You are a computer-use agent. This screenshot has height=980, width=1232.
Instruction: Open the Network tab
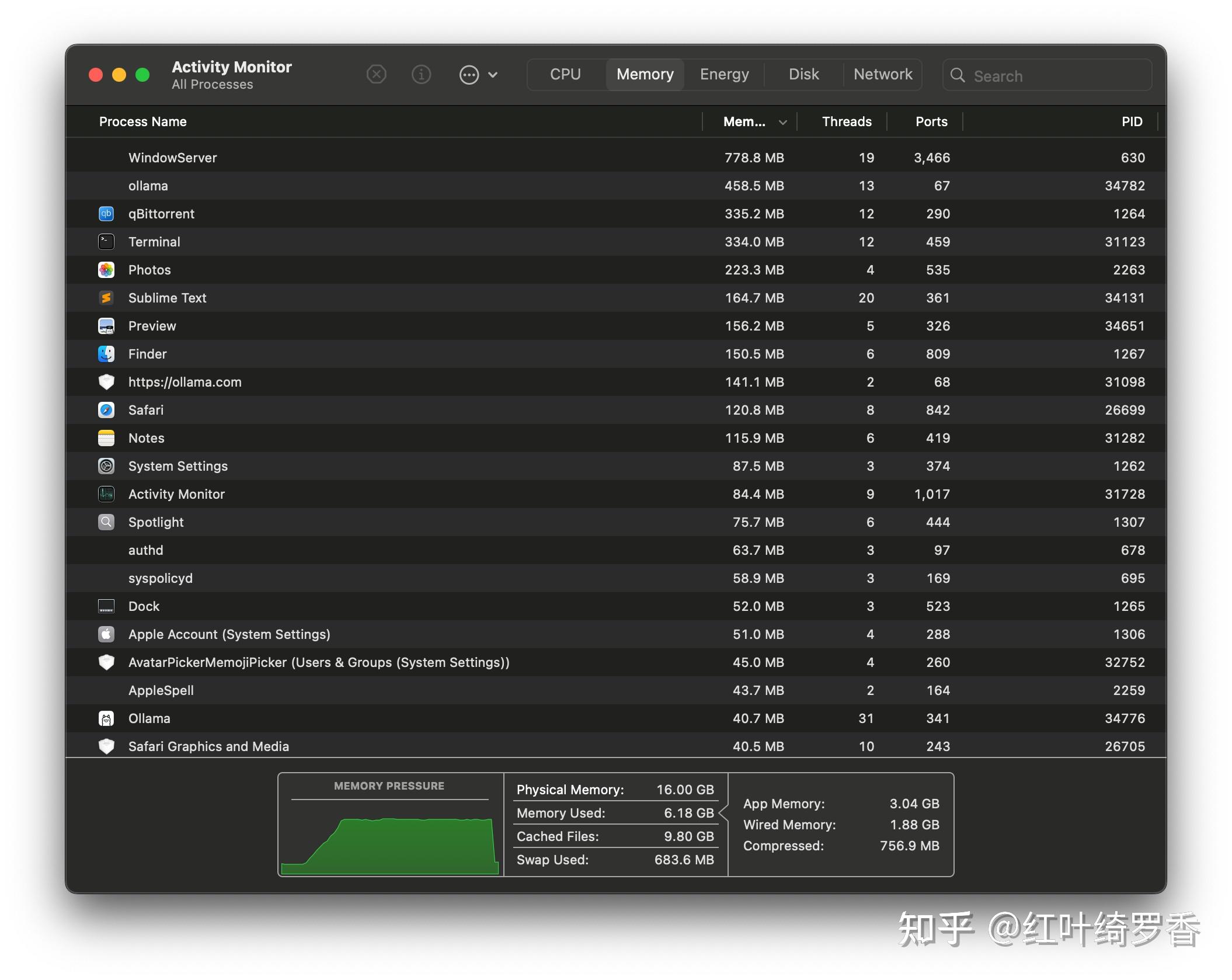[882, 74]
